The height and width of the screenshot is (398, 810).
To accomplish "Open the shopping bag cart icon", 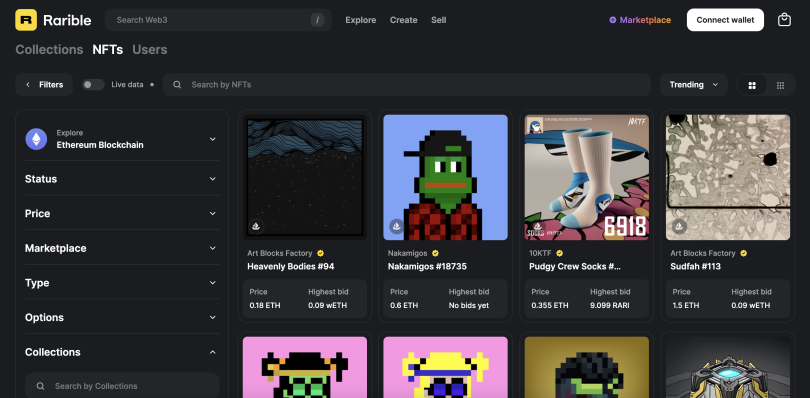I will click(784, 20).
